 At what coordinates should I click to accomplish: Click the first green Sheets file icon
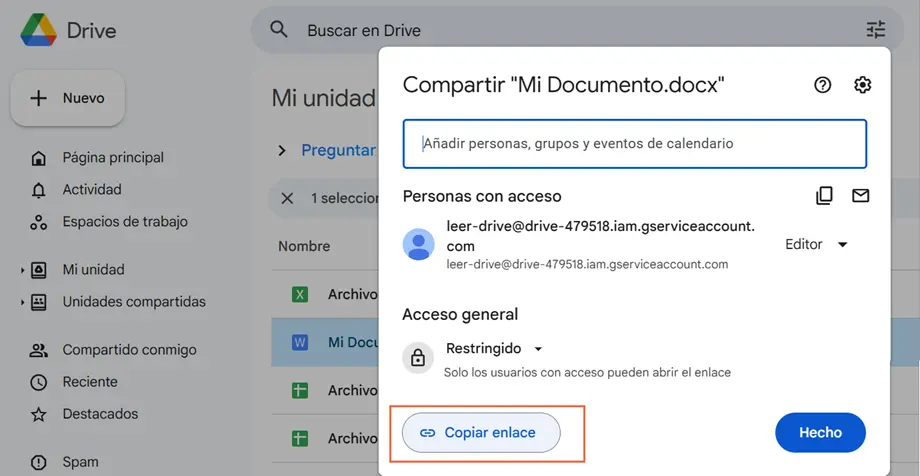click(300, 390)
